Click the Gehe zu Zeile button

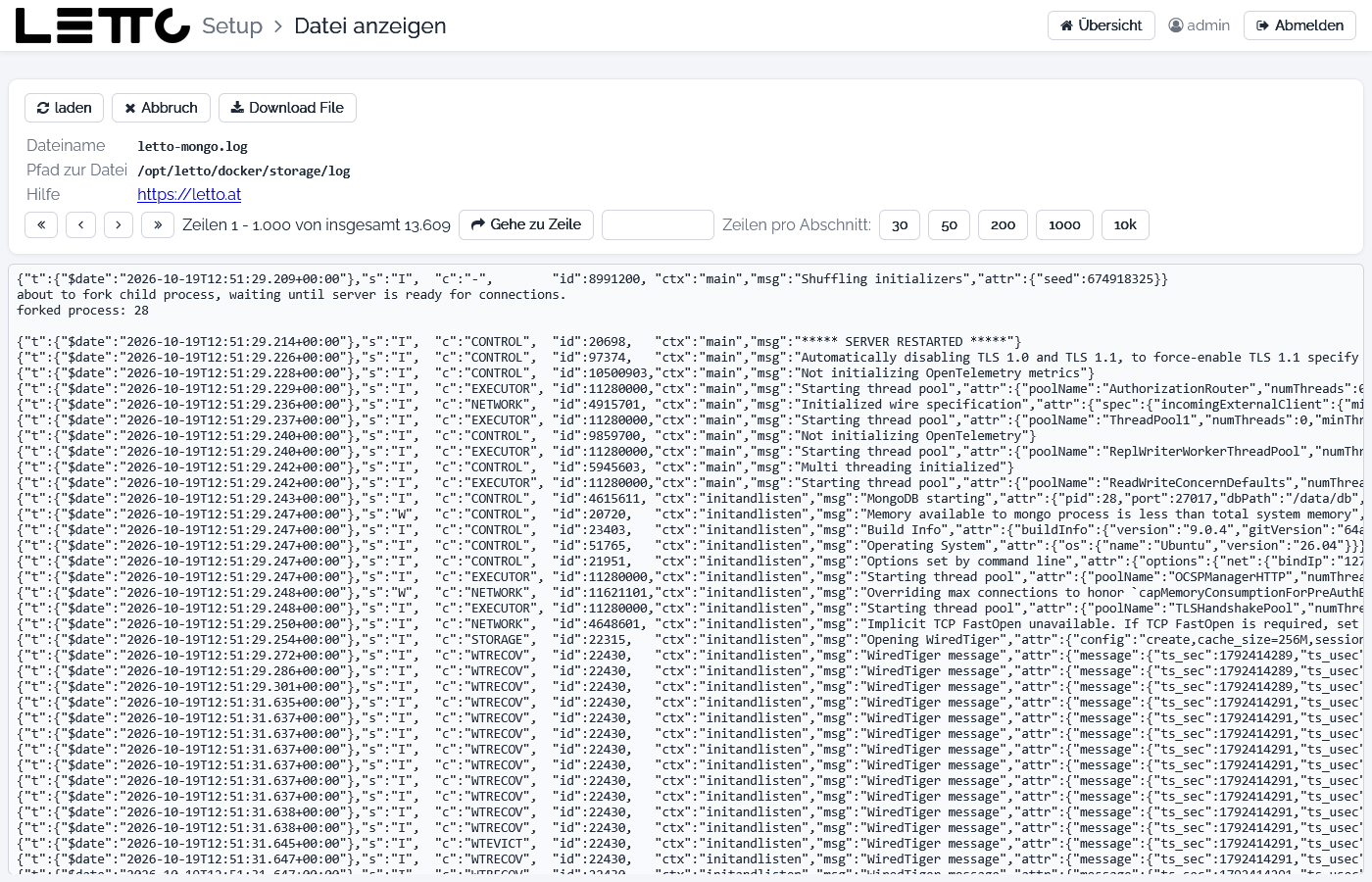point(526,224)
